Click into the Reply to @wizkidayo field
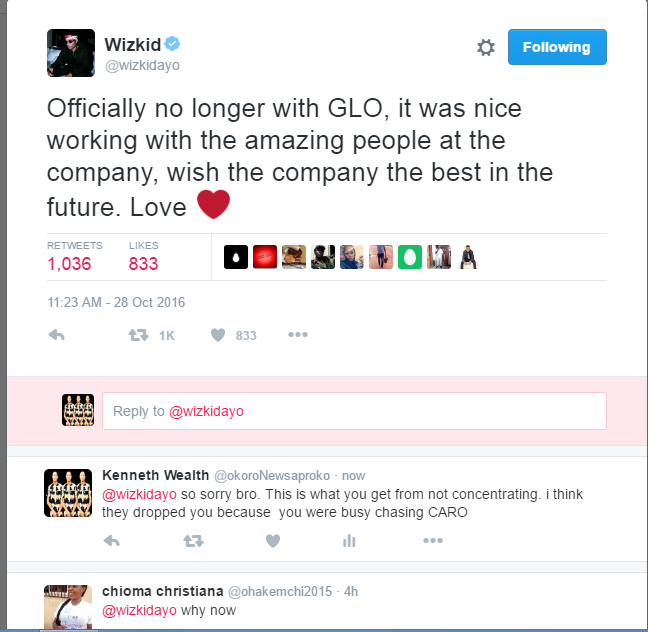The height and width of the screenshot is (632, 648). 354,411
